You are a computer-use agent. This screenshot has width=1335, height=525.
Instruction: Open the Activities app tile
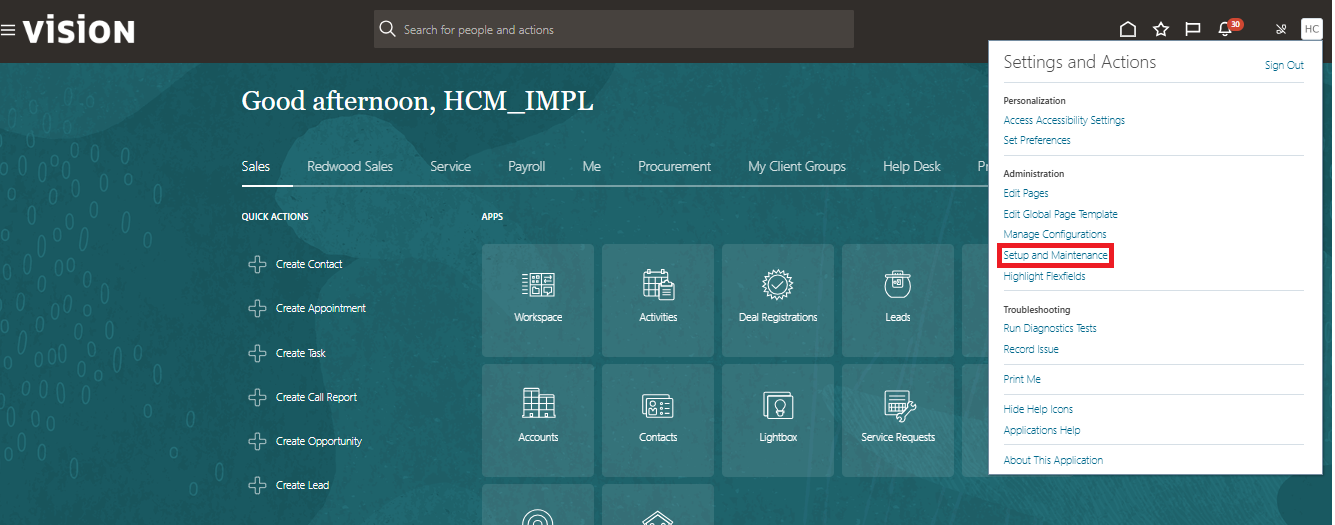click(658, 299)
